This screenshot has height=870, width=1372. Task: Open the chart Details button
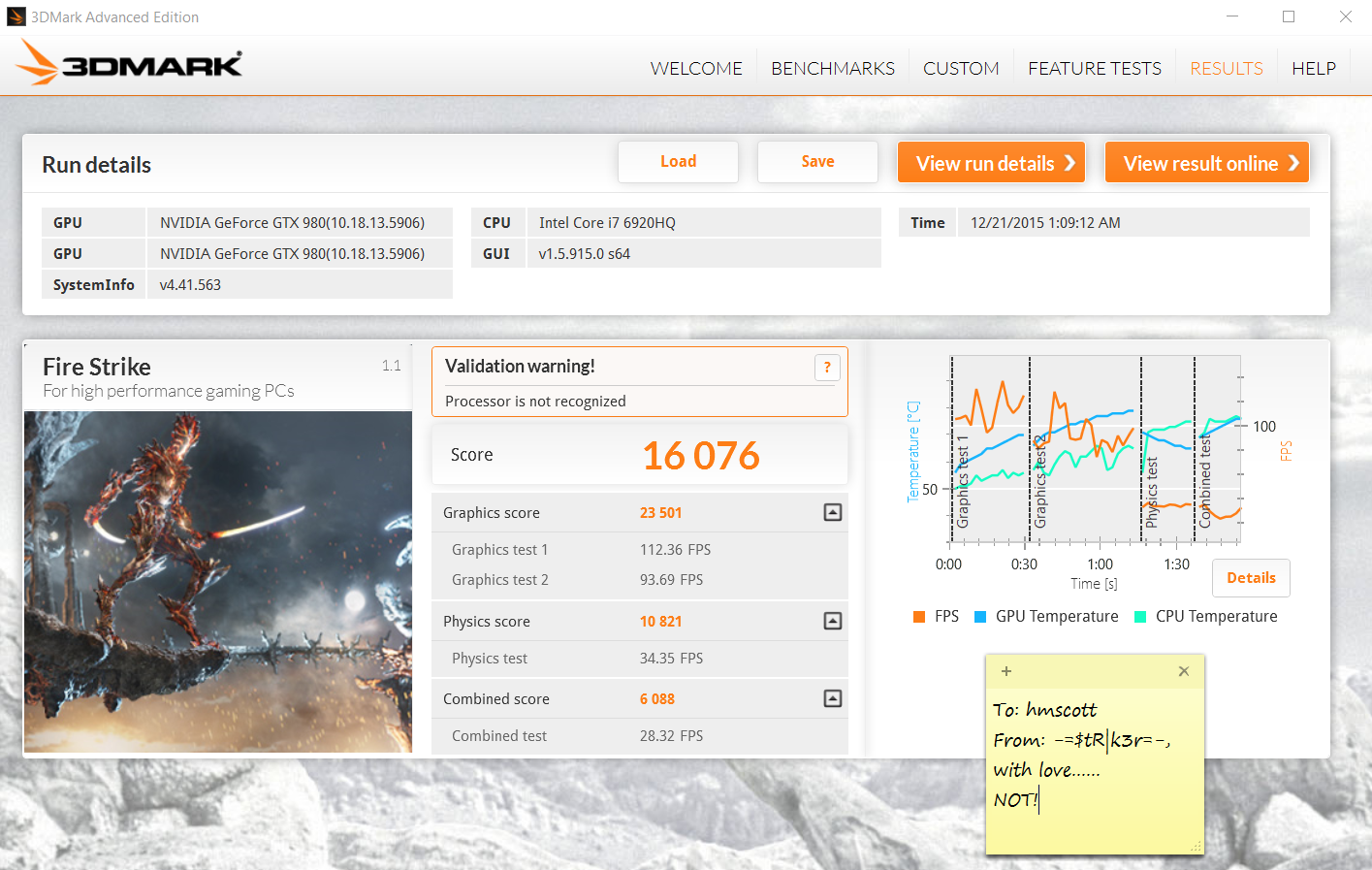(x=1251, y=578)
